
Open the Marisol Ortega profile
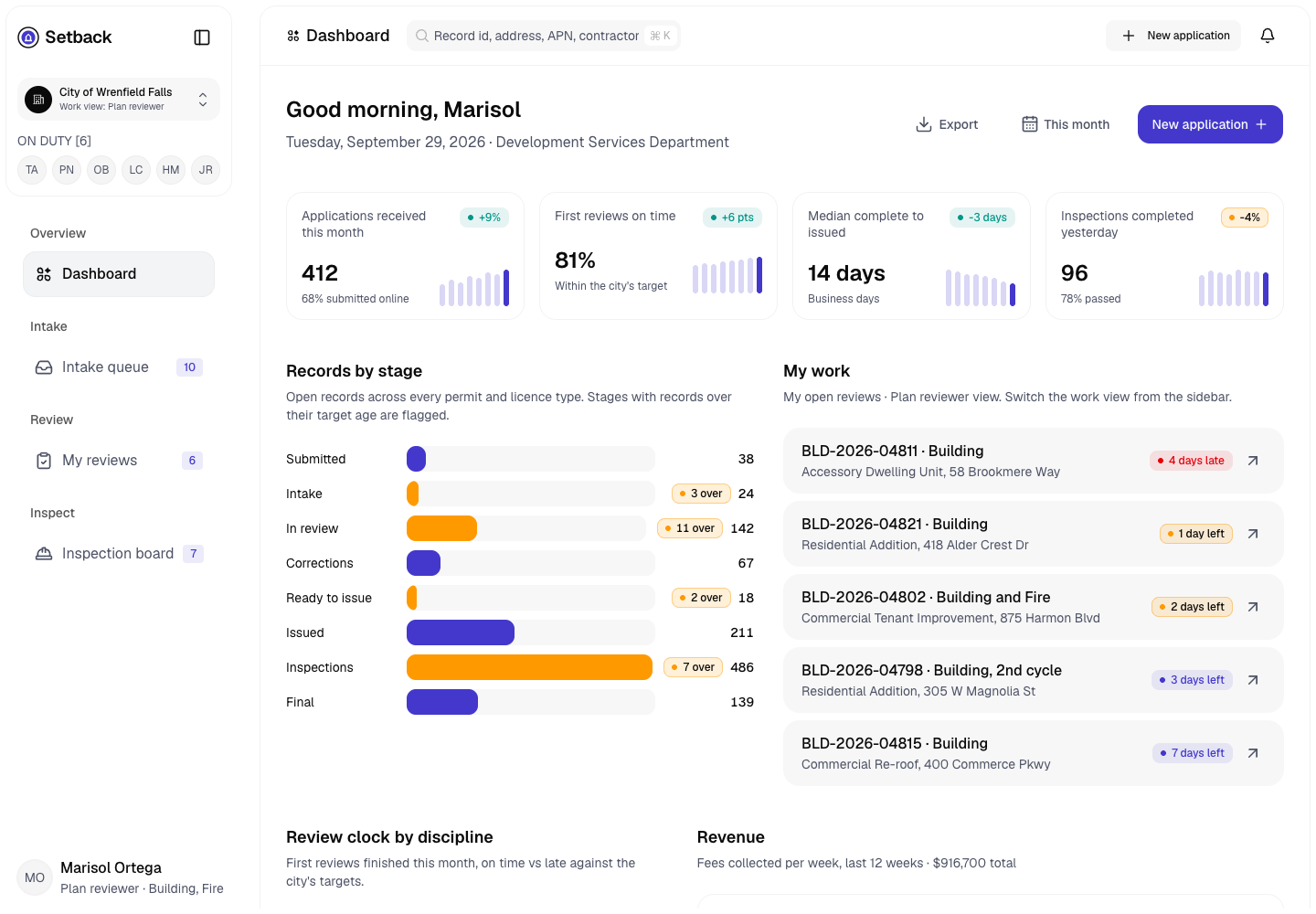coord(120,877)
